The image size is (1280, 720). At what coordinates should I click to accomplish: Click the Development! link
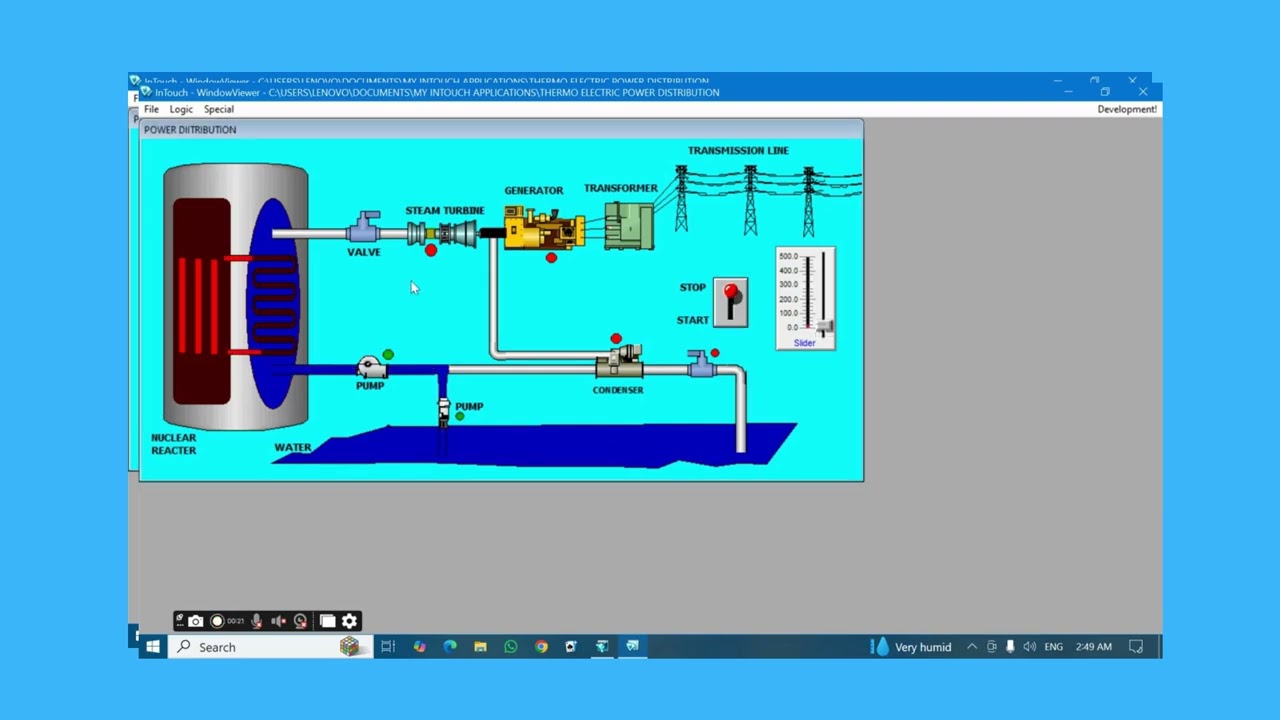[1127, 109]
